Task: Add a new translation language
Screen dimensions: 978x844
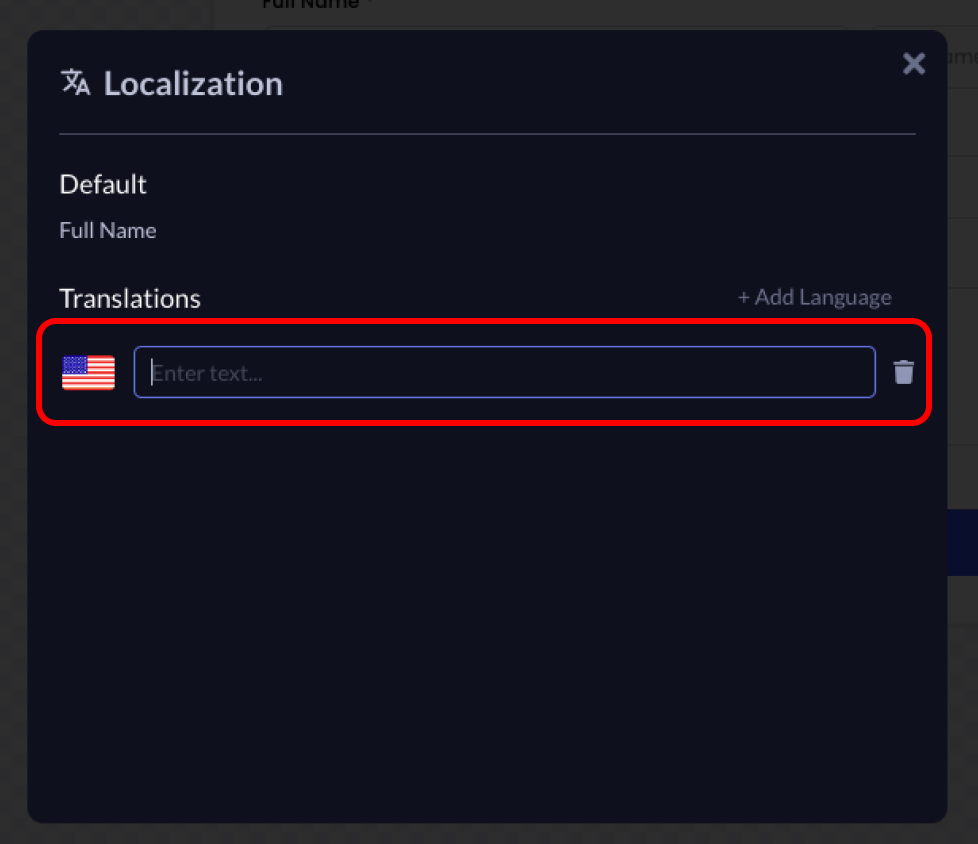Action: pyautogui.click(x=815, y=298)
